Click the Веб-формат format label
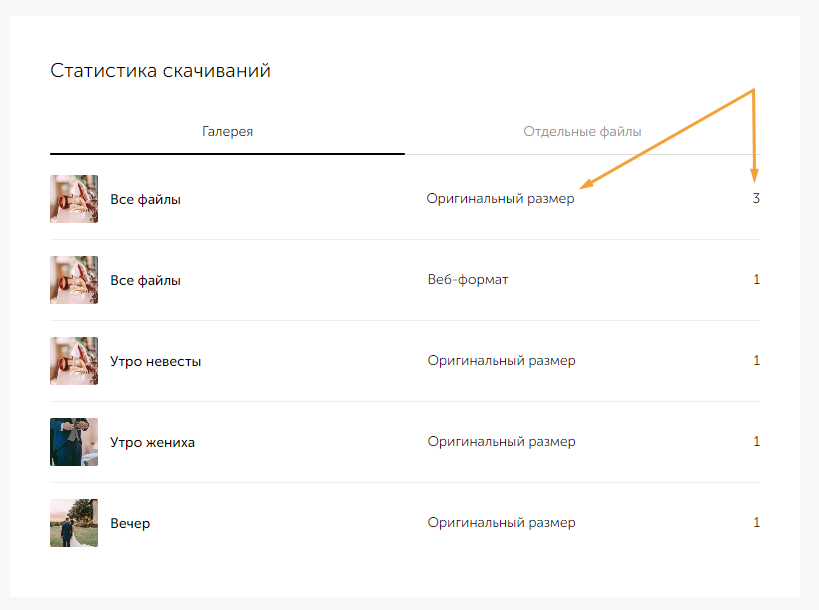 pos(467,280)
